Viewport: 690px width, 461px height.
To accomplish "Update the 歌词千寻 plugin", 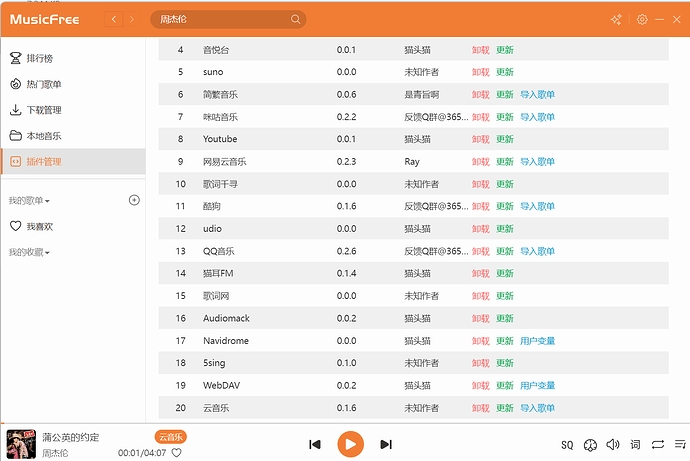I will pyautogui.click(x=505, y=184).
